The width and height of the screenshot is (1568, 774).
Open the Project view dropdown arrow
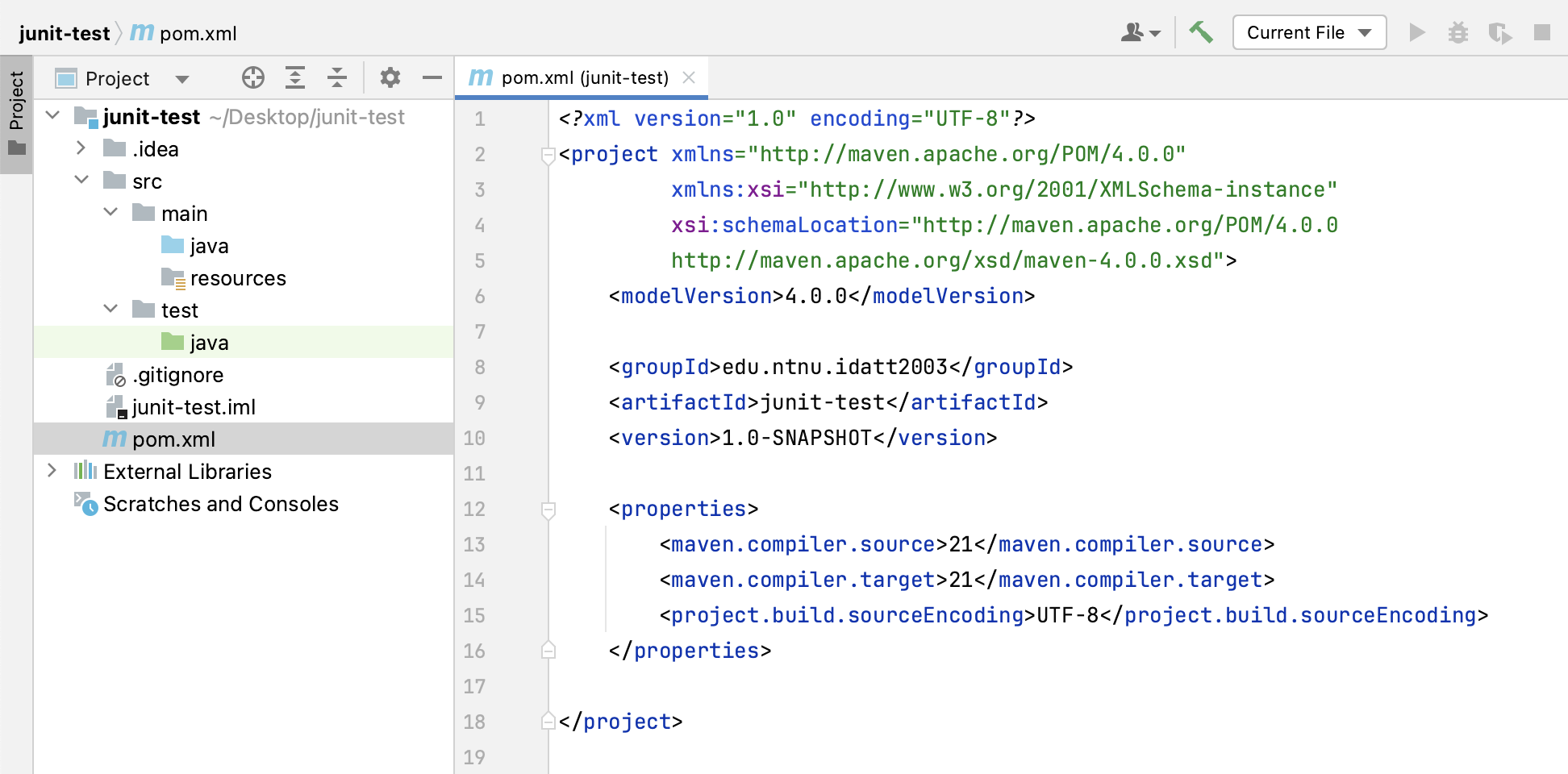click(x=182, y=79)
